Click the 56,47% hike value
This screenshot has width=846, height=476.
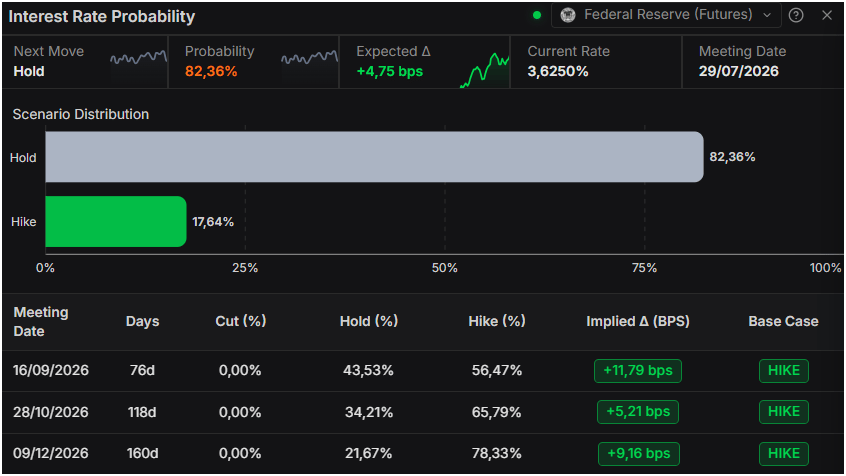tap(497, 371)
